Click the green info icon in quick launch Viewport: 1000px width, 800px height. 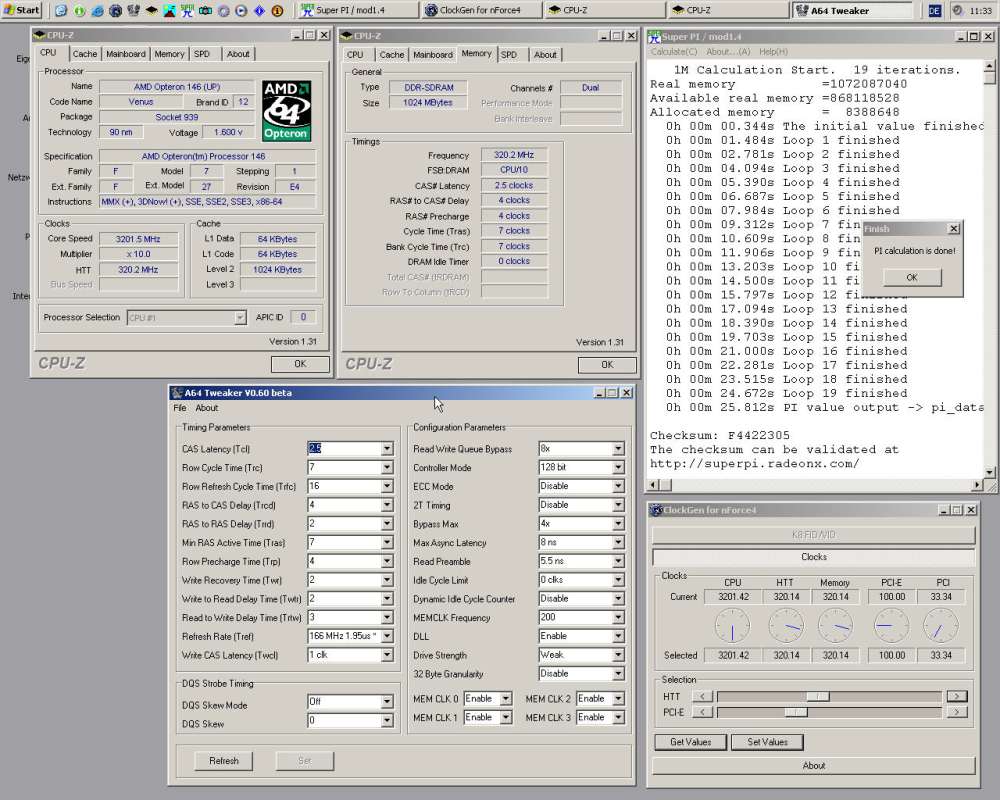click(79, 10)
